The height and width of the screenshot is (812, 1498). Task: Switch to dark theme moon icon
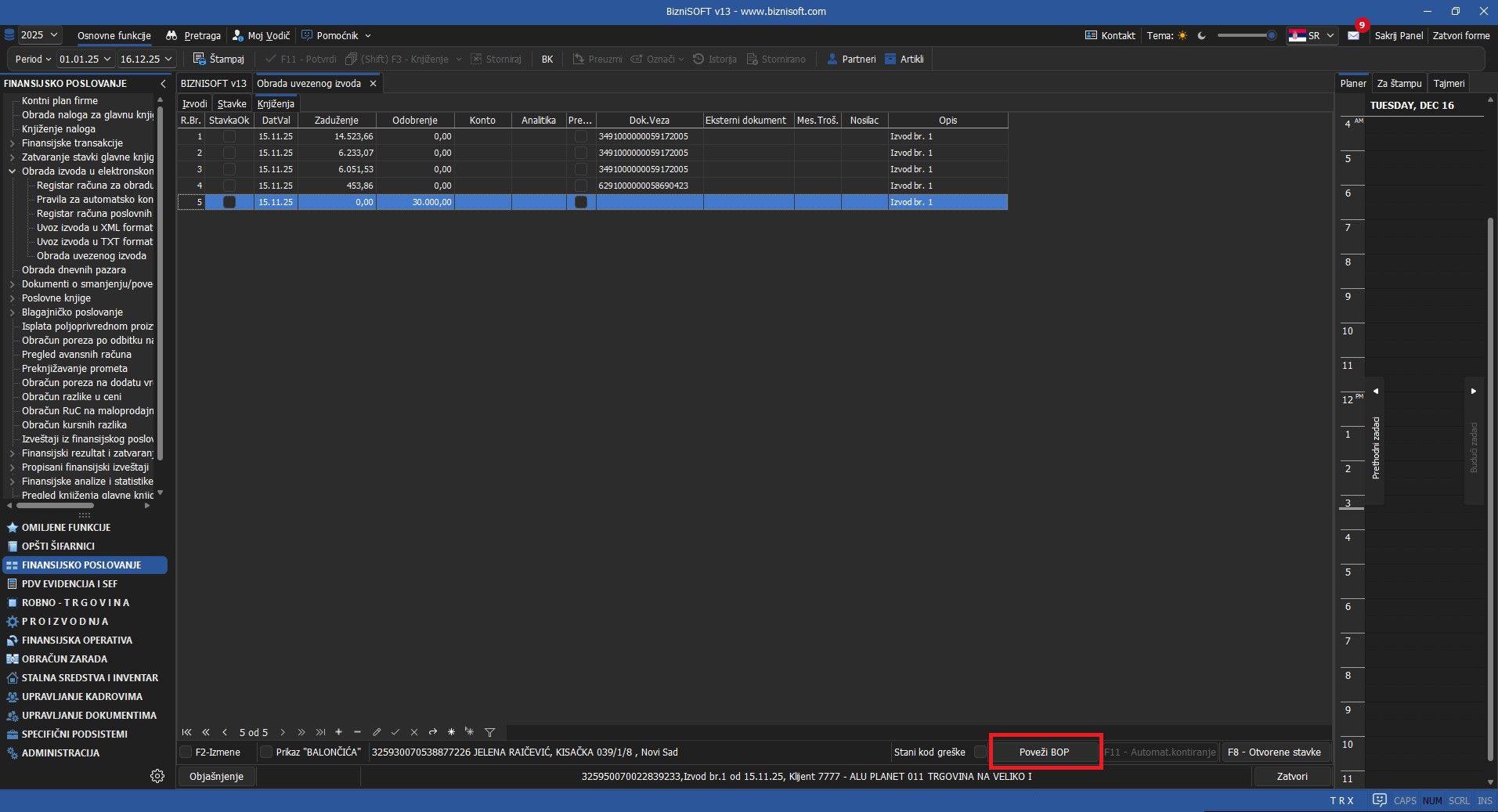pyautogui.click(x=1202, y=36)
